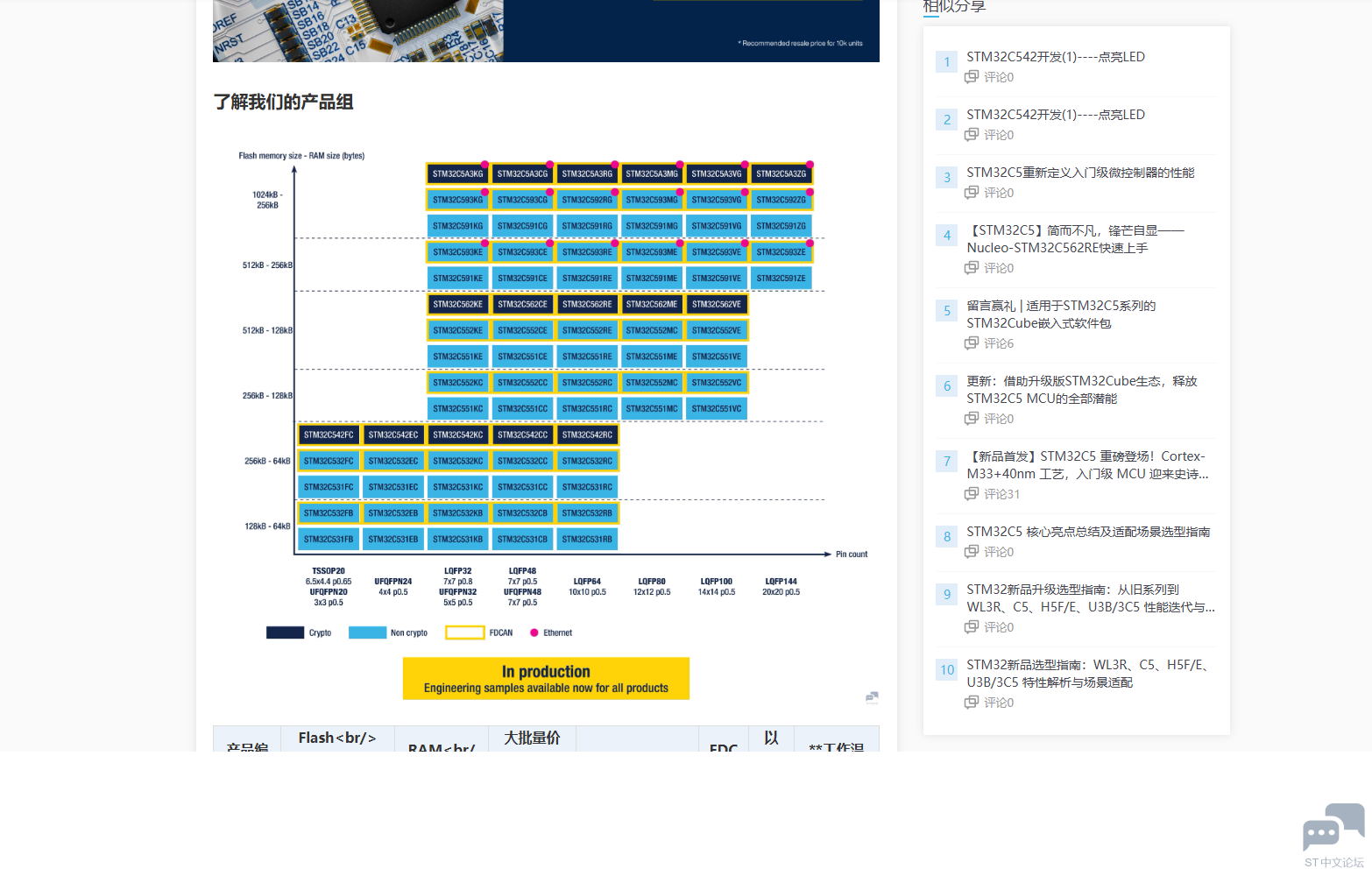Click the rank badge numbered 5

pos(947,311)
